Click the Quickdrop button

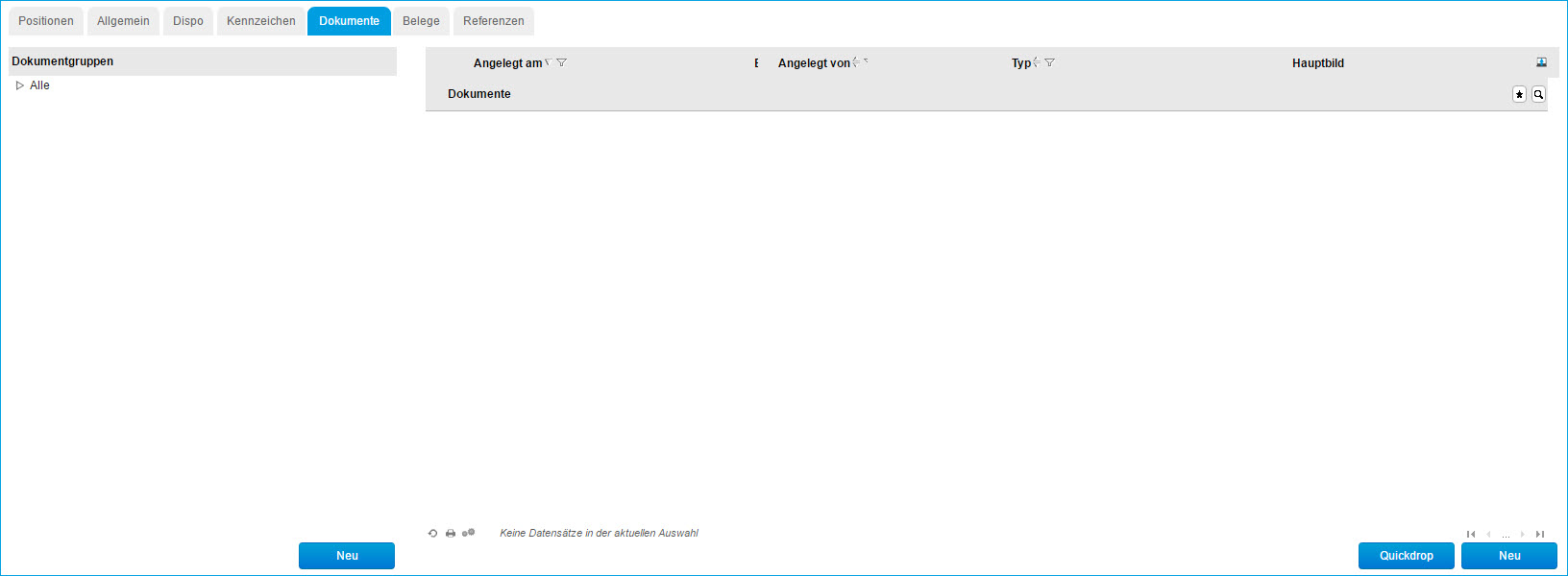coord(1407,556)
